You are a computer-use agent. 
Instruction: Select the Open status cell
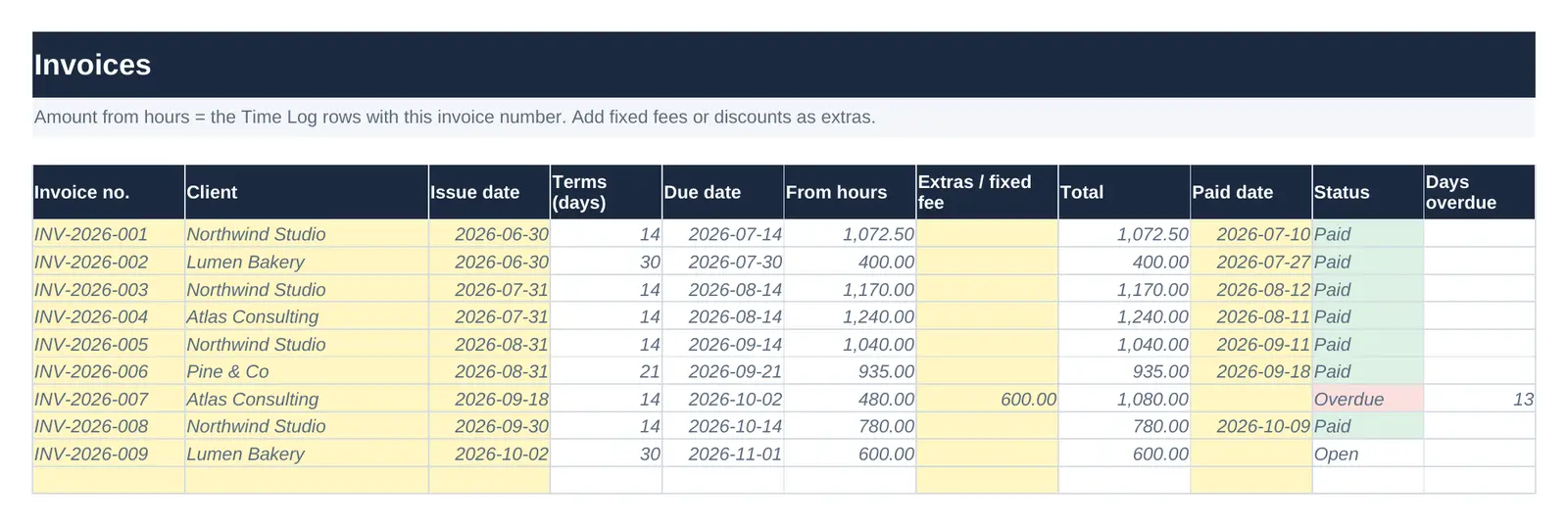[x=1368, y=454]
